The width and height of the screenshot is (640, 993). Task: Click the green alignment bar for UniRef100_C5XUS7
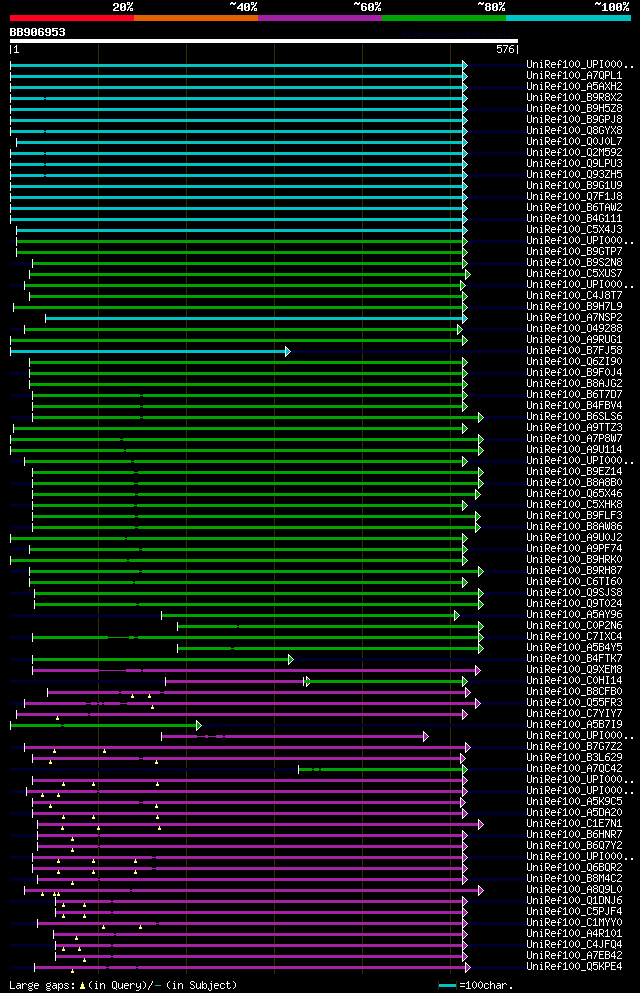point(248,274)
